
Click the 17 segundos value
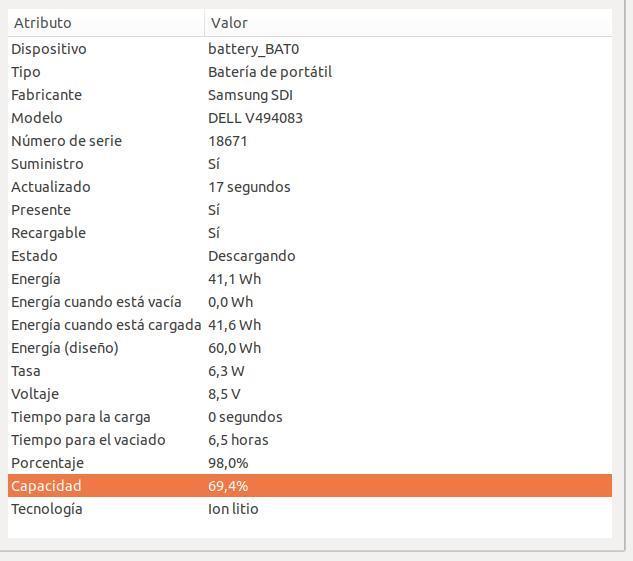click(249, 188)
